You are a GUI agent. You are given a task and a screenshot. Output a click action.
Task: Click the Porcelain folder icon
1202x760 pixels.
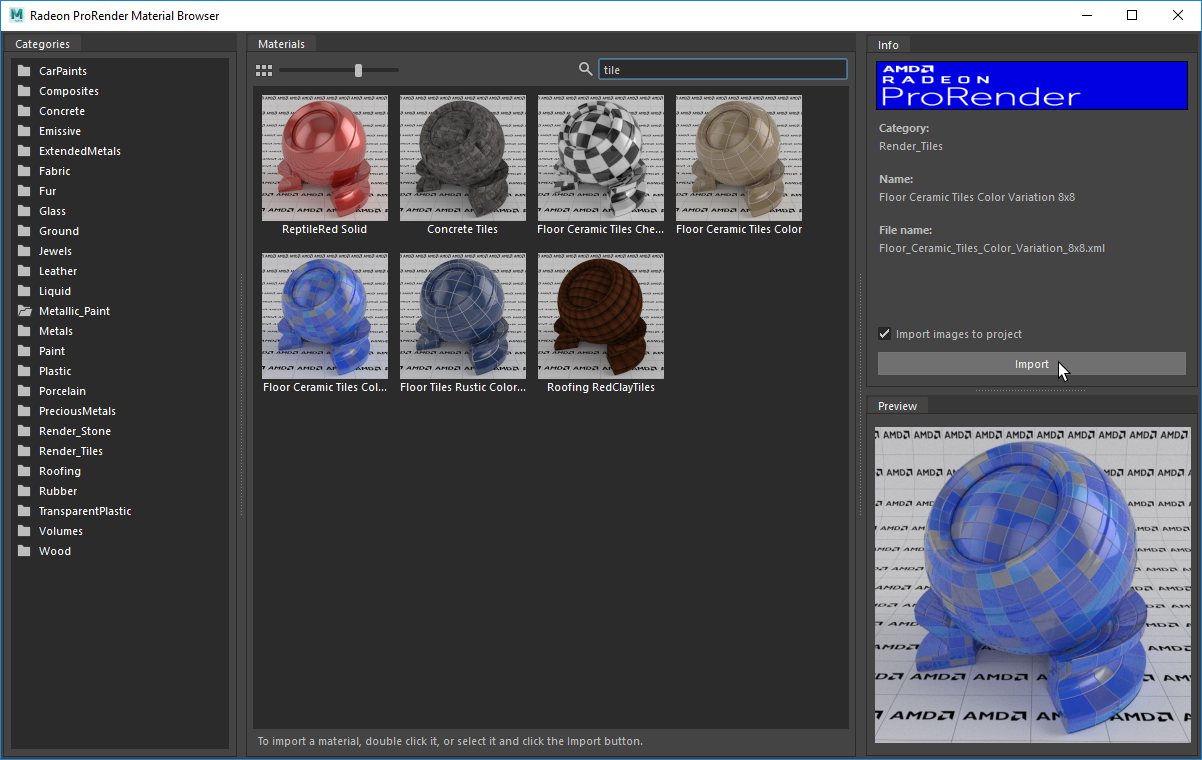click(24, 391)
